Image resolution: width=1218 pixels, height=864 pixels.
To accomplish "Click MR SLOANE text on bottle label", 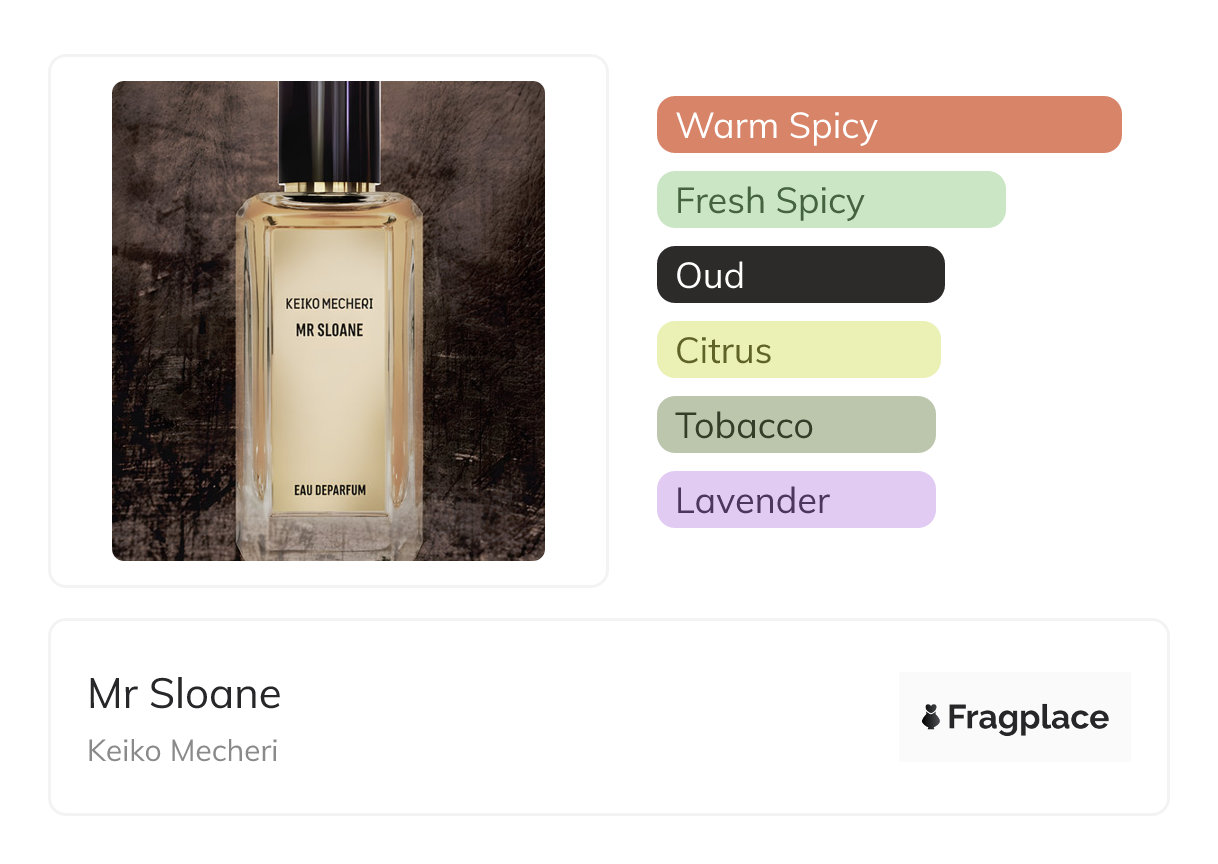I will (x=329, y=330).
